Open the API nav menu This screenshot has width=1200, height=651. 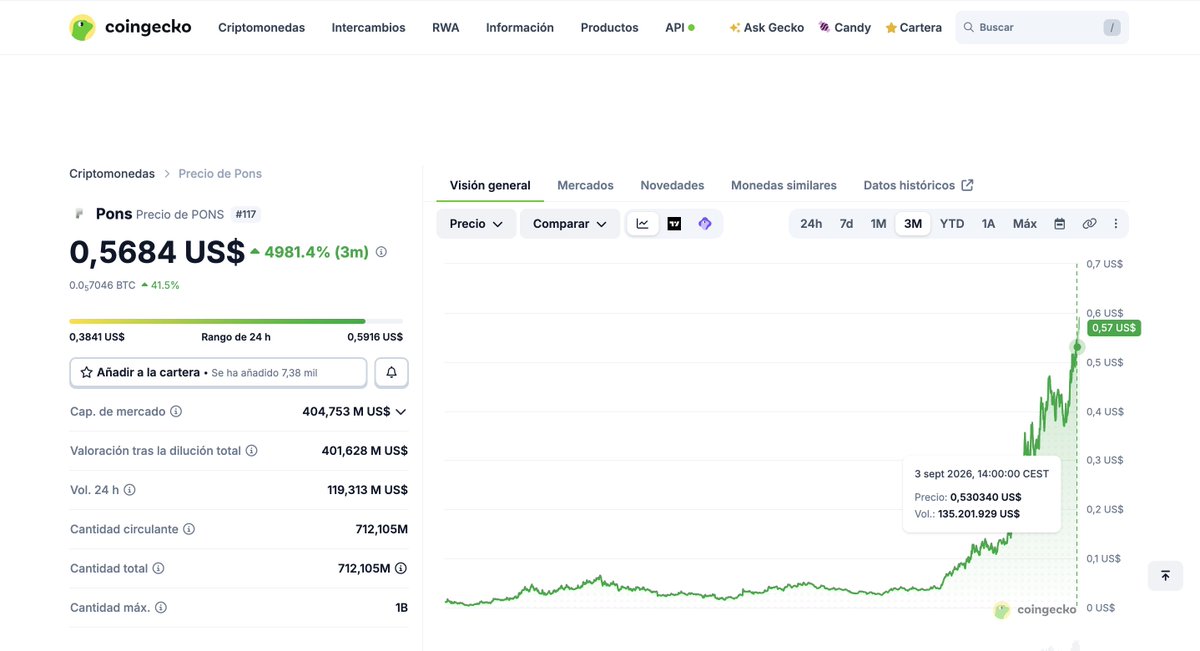pyautogui.click(x=680, y=28)
